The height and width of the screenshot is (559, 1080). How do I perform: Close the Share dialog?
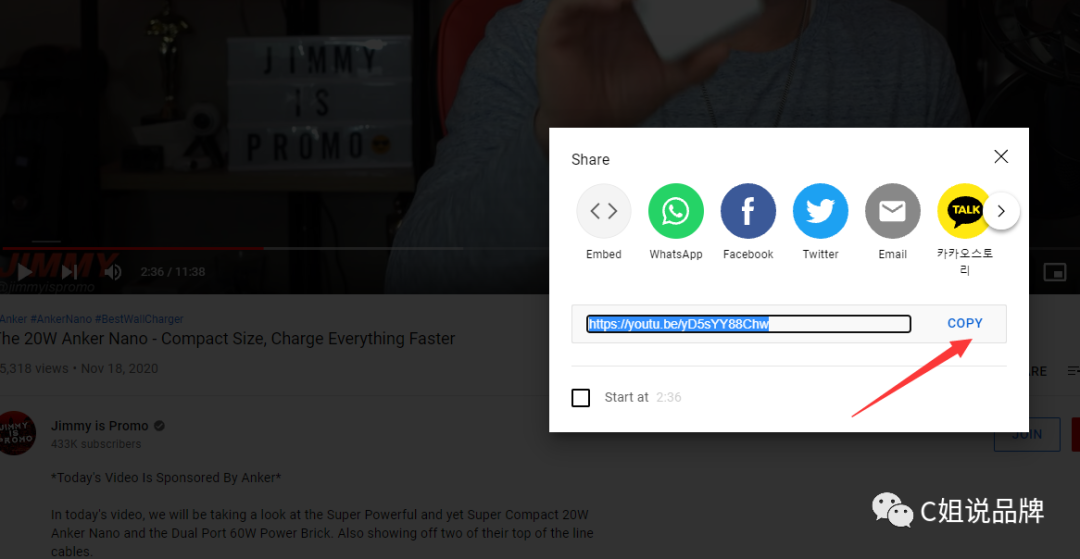click(1001, 156)
